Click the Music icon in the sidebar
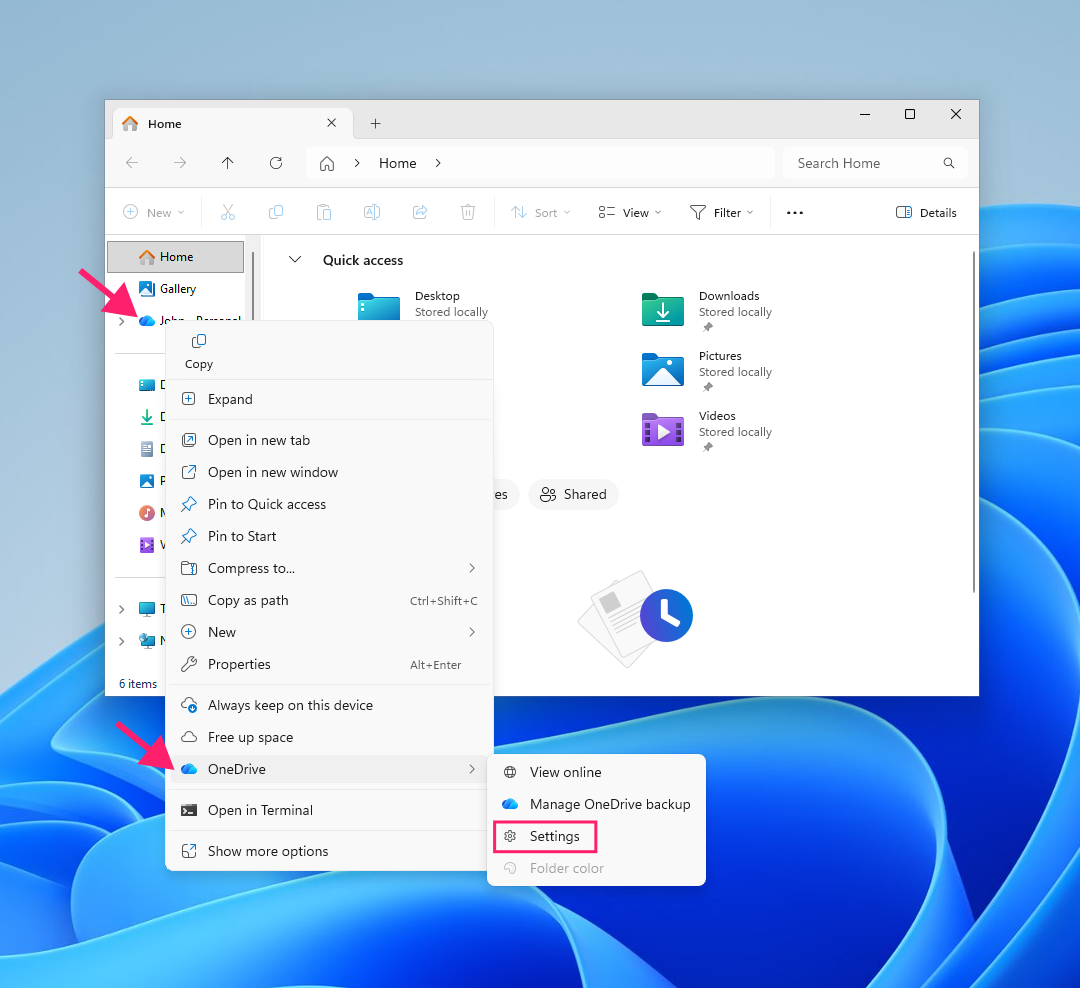 (x=147, y=513)
